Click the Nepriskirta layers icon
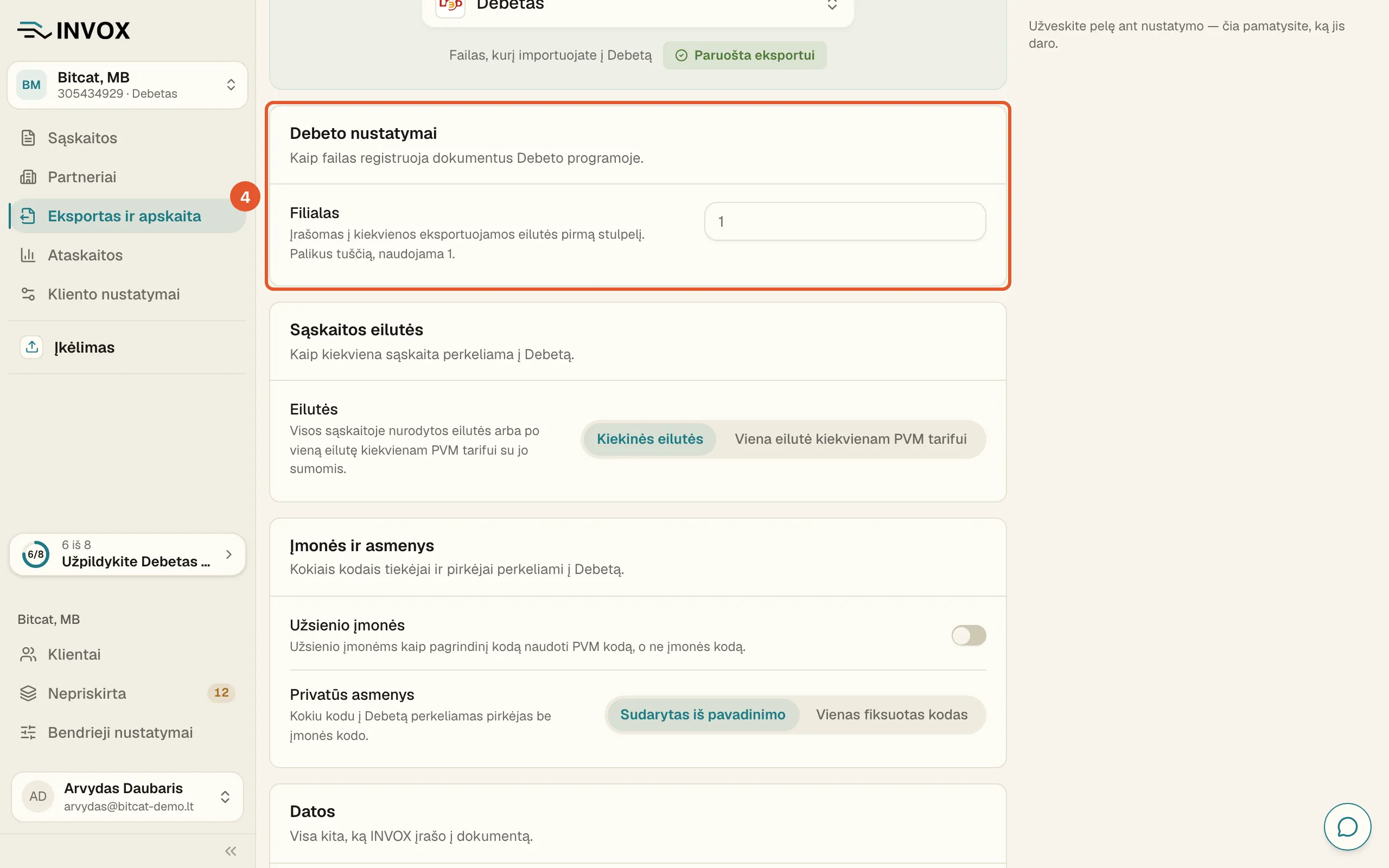The height and width of the screenshot is (868, 1389). pyautogui.click(x=28, y=693)
